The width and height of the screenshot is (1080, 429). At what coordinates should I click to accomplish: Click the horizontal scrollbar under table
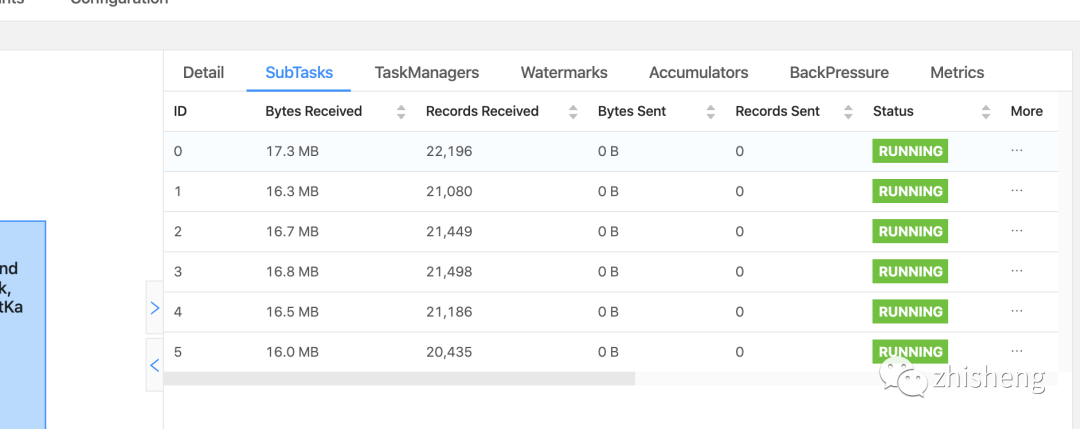point(399,379)
